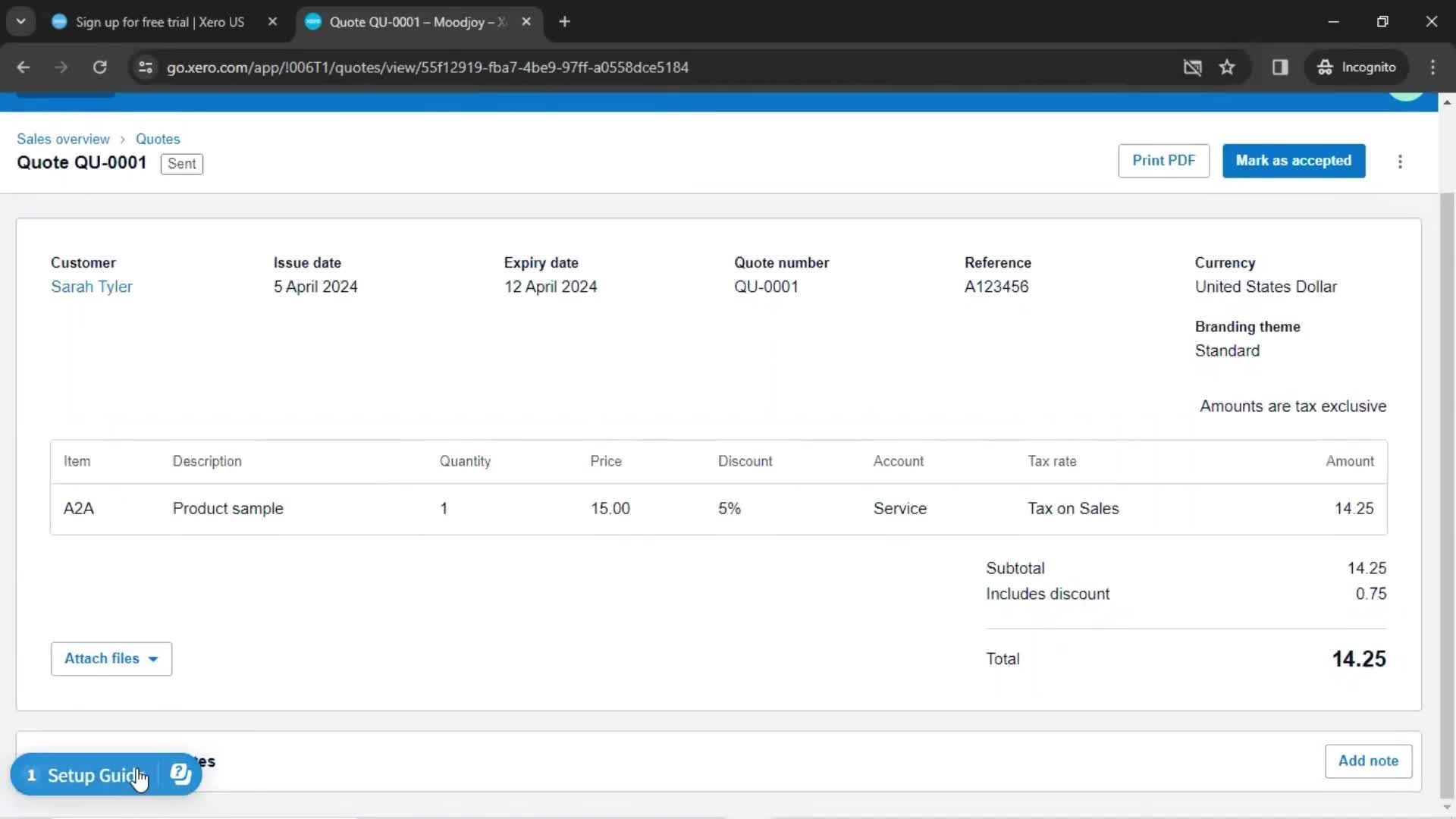Screen dimensions: 1456x819
Task: Click the item code A2A
Action: pyautogui.click(x=79, y=508)
